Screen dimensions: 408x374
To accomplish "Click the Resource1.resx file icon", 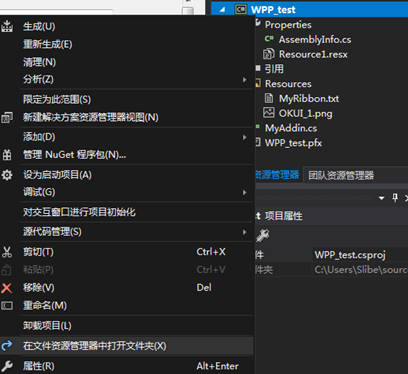I will click(x=269, y=54).
